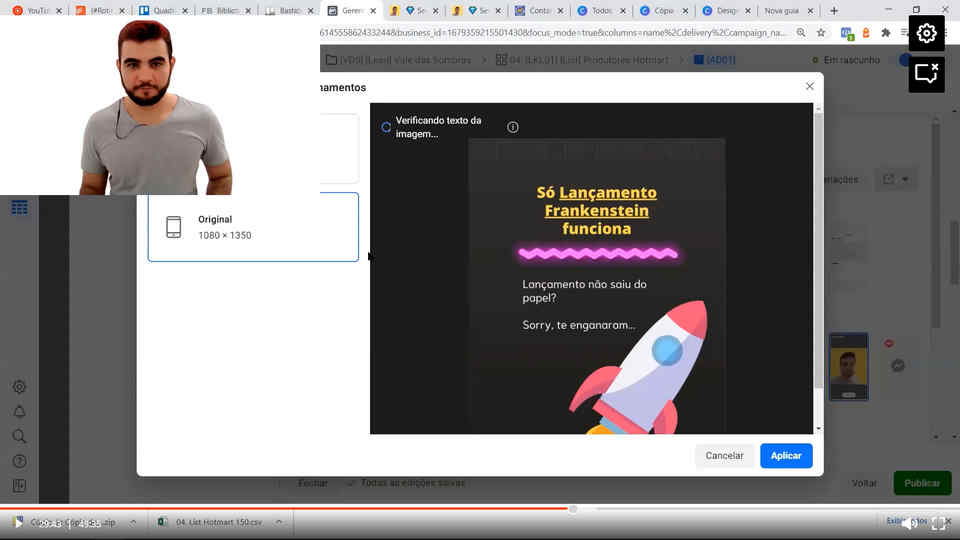Open the browser extensions puzzle icon
The width and height of the screenshot is (960, 540).
(885, 33)
